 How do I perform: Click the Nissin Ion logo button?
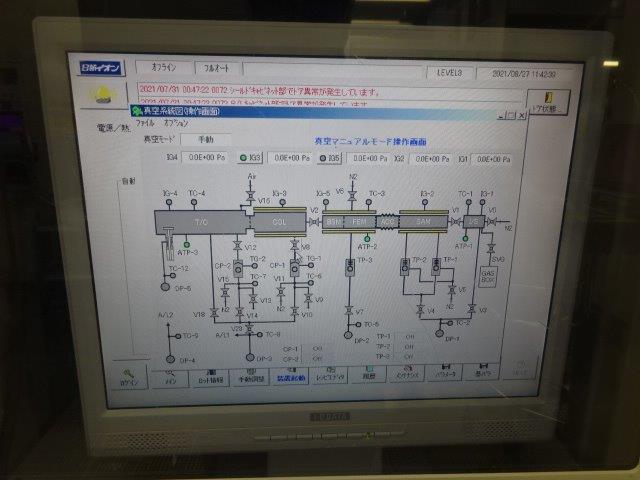coord(101,68)
